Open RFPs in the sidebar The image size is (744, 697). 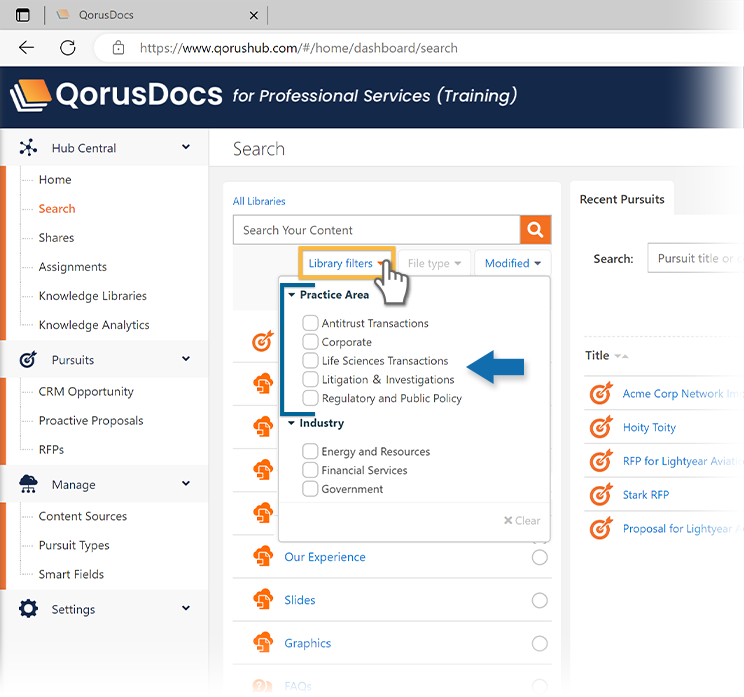click(51, 449)
